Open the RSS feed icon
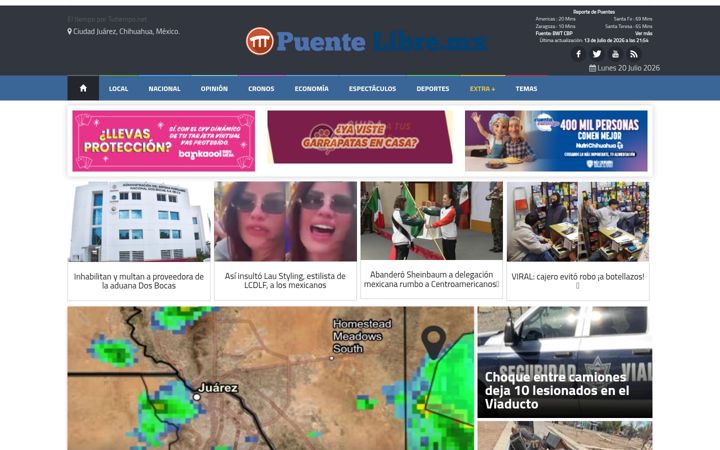The height and width of the screenshot is (450, 720). coord(634,54)
